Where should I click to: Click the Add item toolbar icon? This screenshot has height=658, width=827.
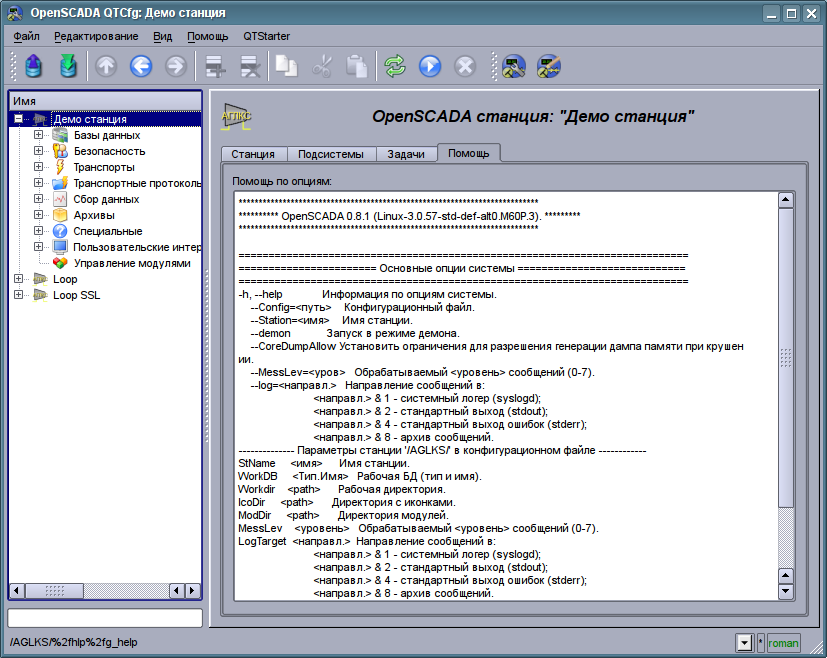214,67
